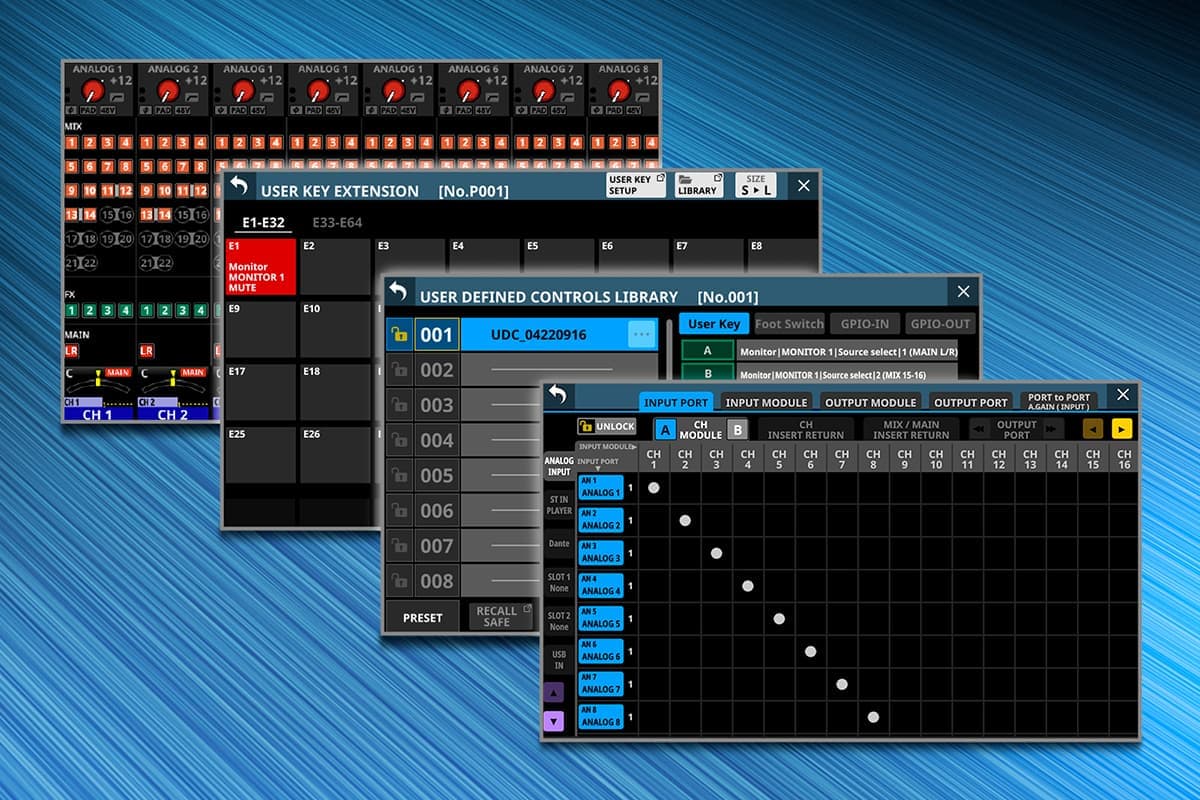Switch to the Foot Switch tab

click(x=789, y=323)
